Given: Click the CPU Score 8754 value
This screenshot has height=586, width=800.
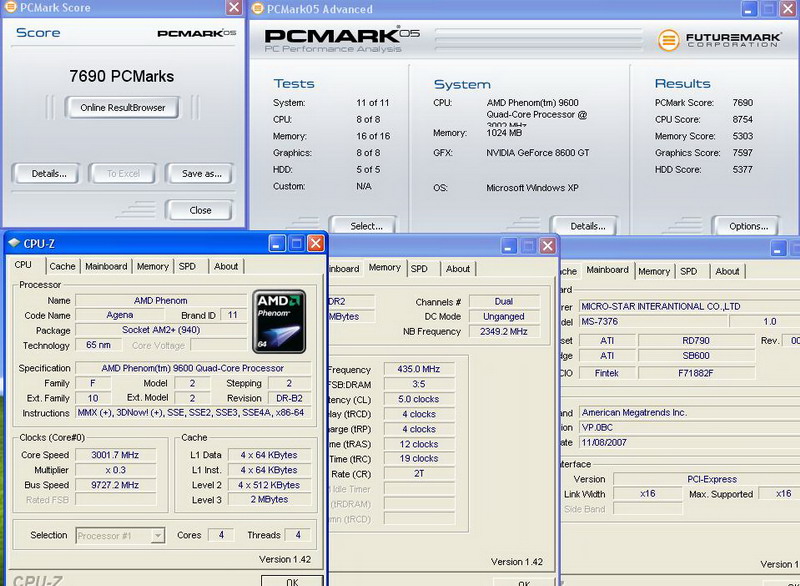Looking at the screenshot, I should coord(742,119).
